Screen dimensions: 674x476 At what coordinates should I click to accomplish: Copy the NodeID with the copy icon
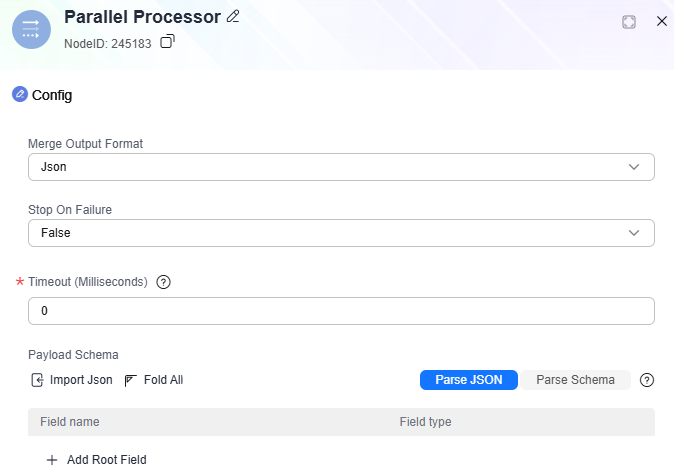pos(167,41)
